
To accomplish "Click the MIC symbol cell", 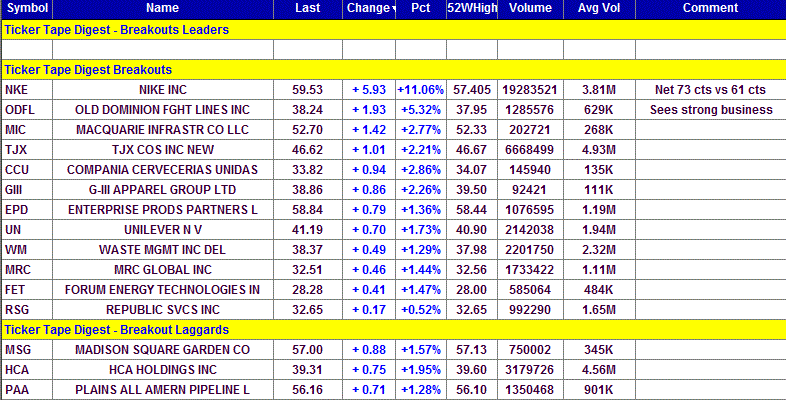I will (x=27, y=130).
